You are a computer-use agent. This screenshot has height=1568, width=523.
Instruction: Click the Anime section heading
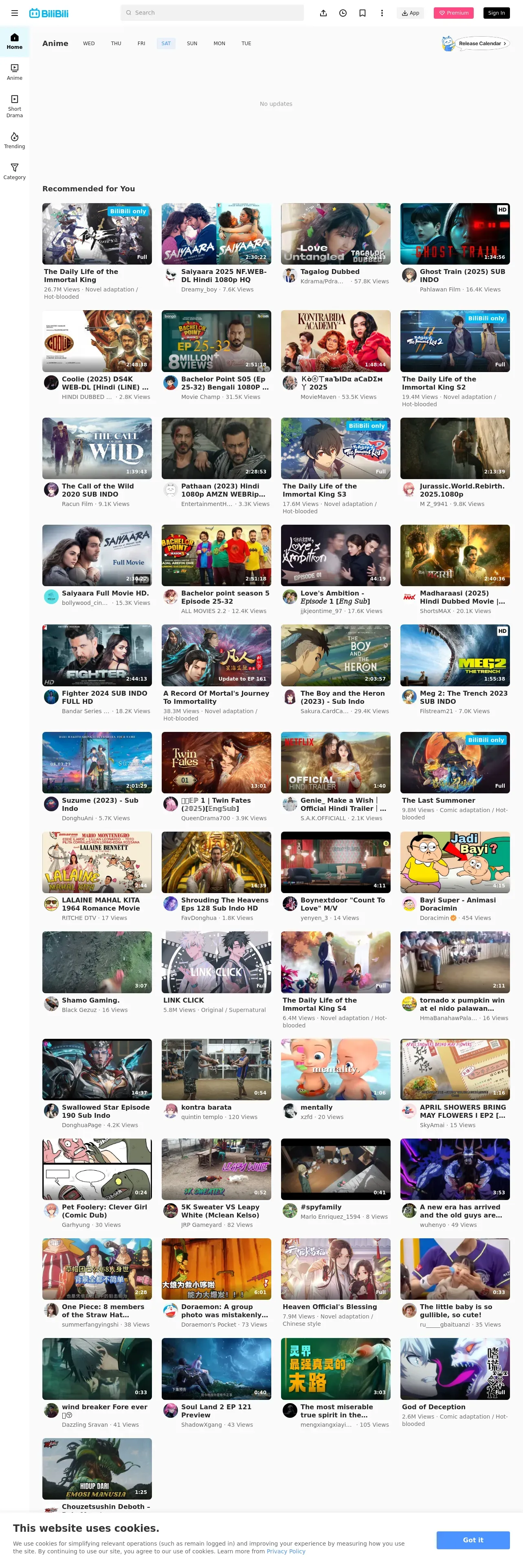click(x=55, y=43)
